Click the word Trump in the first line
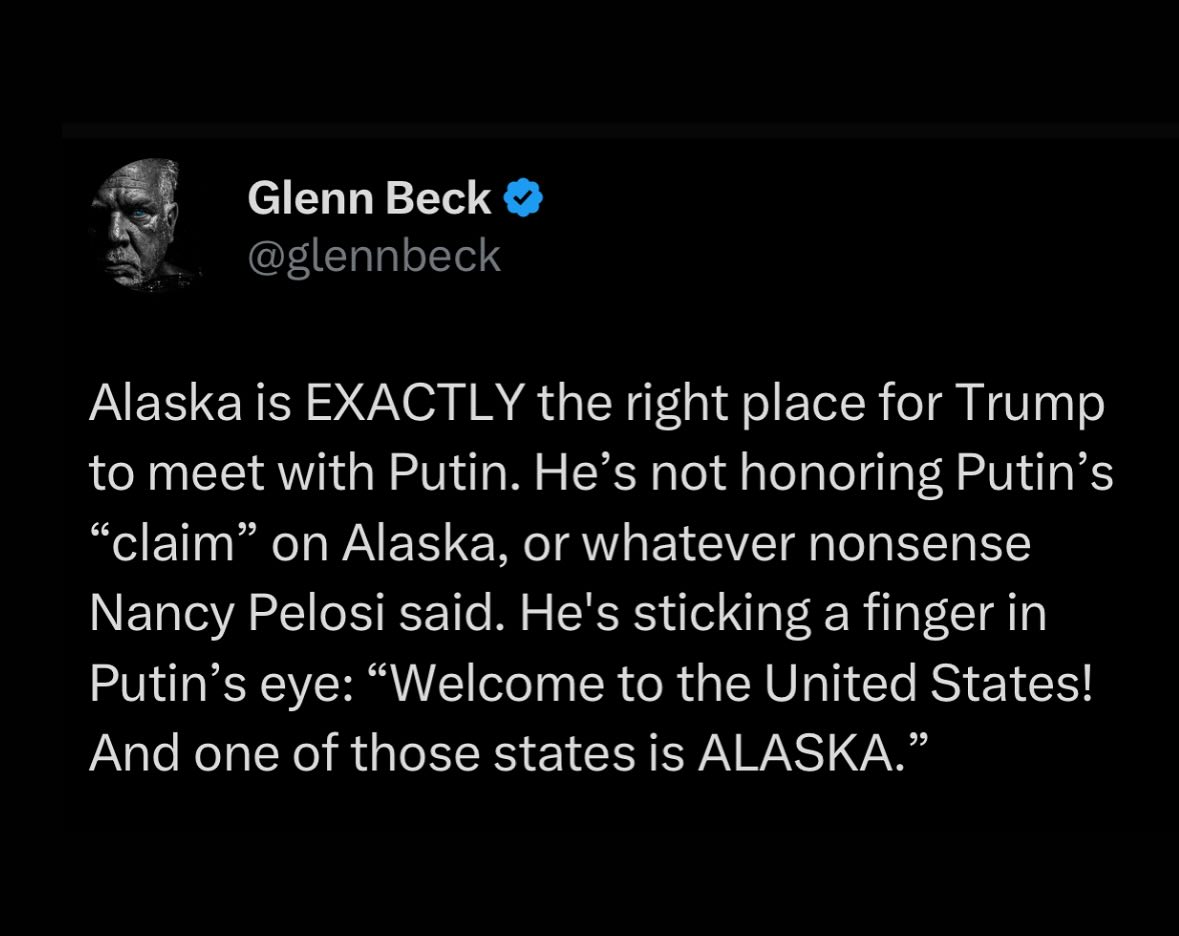This screenshot has width=1179, height=936. 1030,404
